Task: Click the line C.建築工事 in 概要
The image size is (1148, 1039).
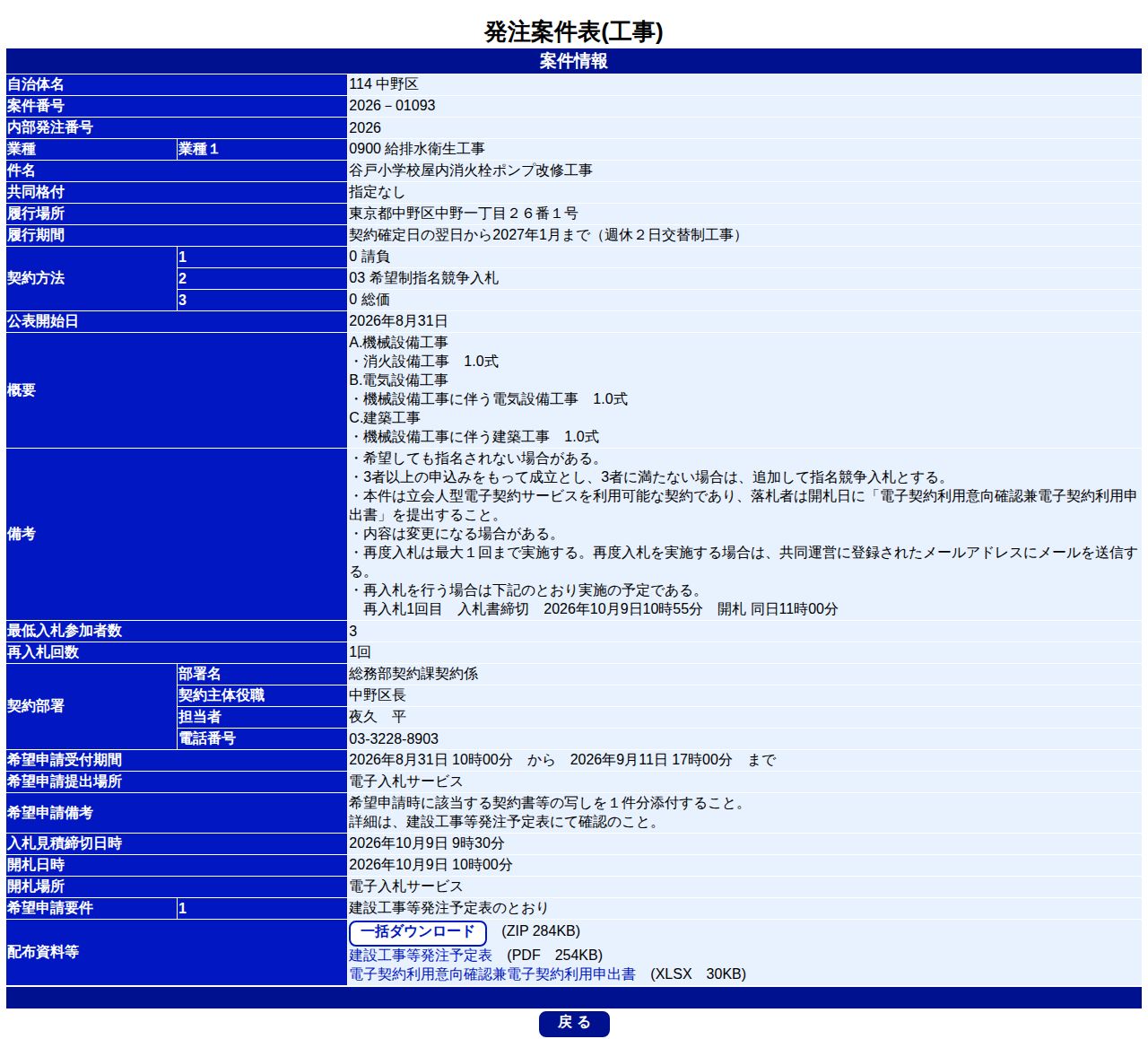Action: point(385,418)
